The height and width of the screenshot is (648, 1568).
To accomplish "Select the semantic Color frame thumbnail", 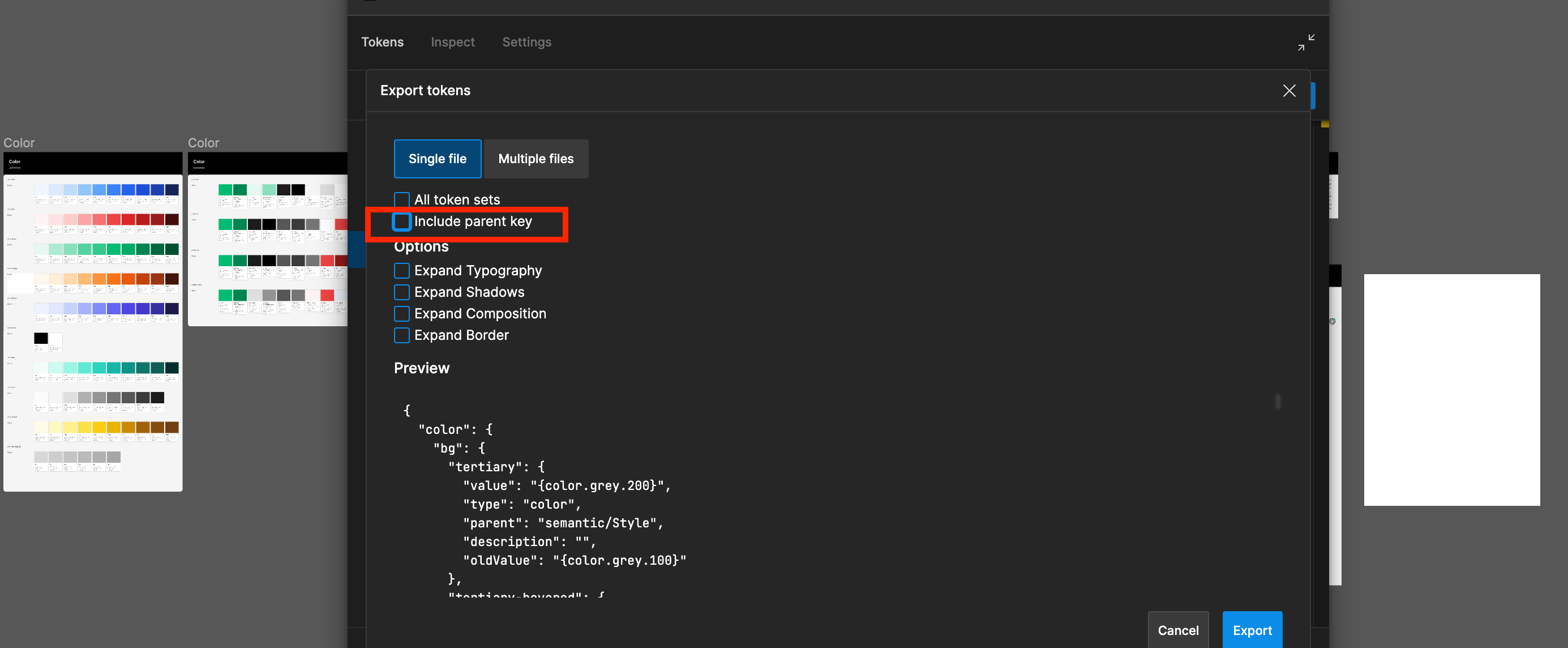I will tap(268, 240).
